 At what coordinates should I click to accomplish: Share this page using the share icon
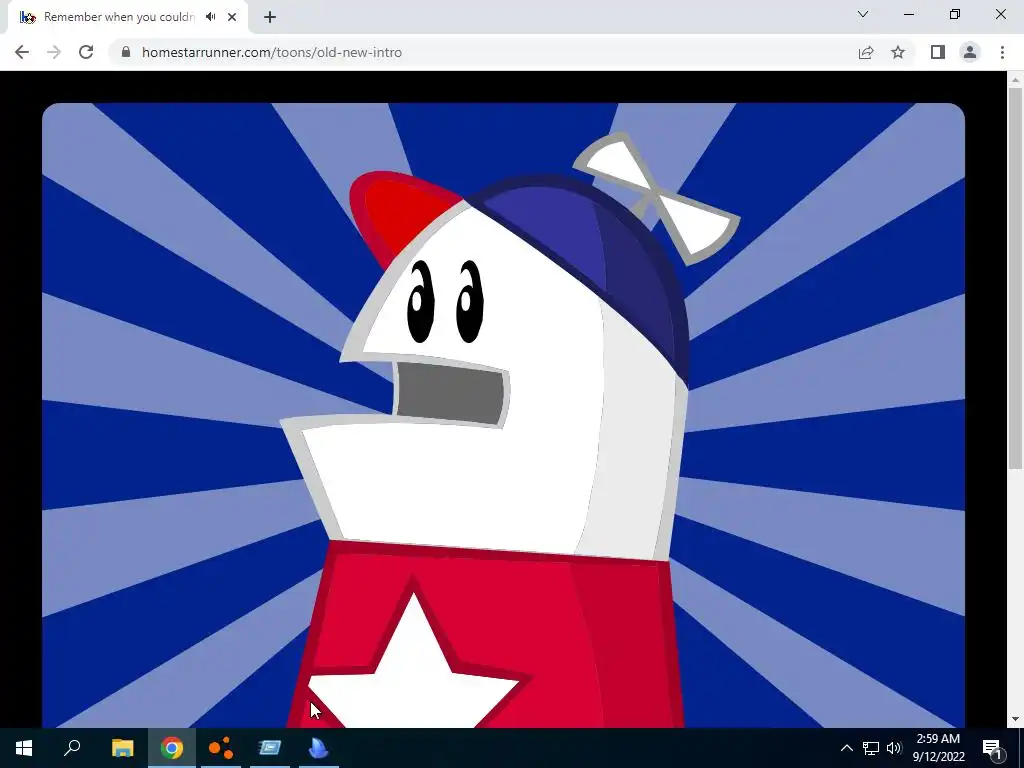pos(866,52)
